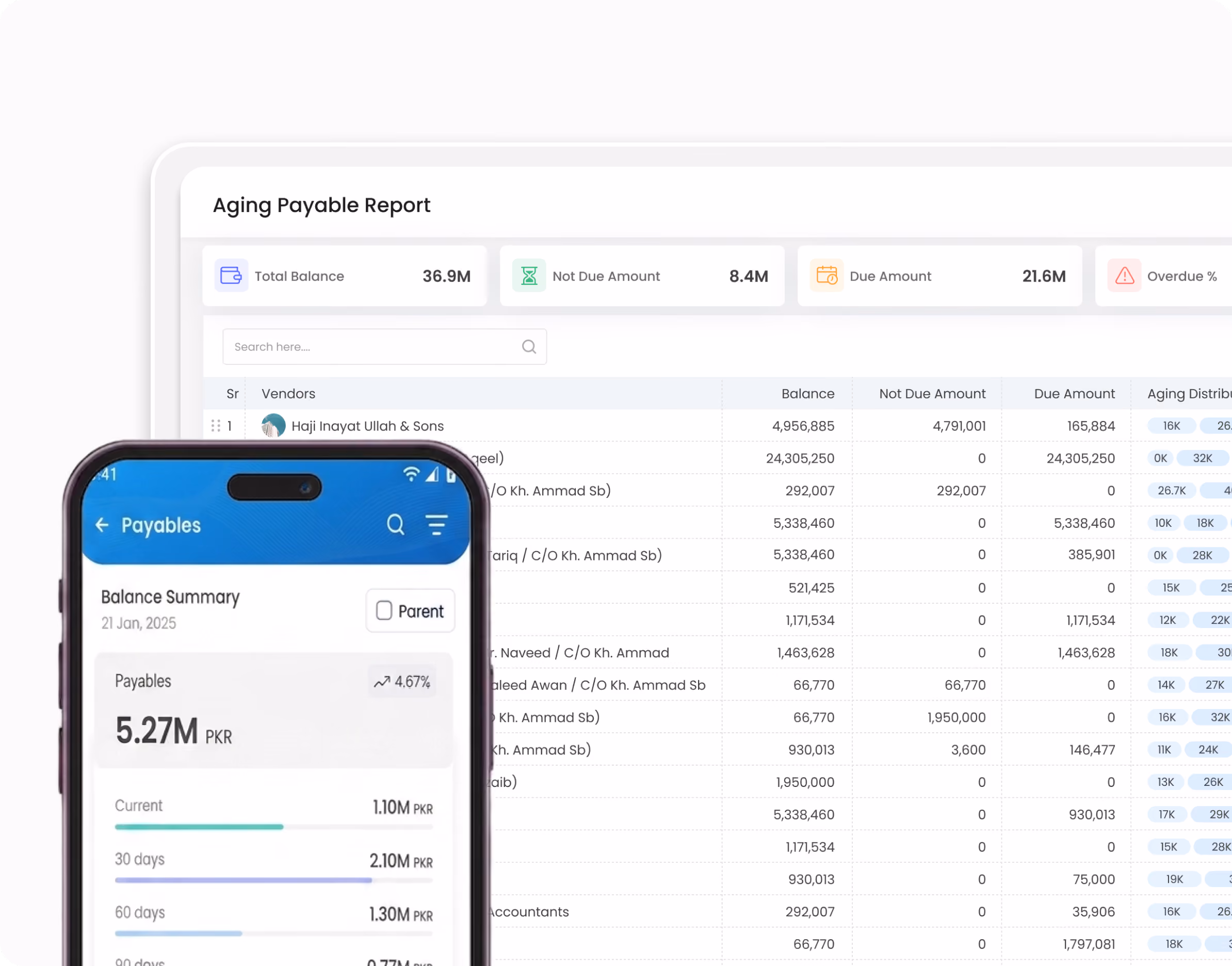Viewport: 1232px width, 966px height.
Task: Tap the back arrow beside Payables
Action: 102,525
